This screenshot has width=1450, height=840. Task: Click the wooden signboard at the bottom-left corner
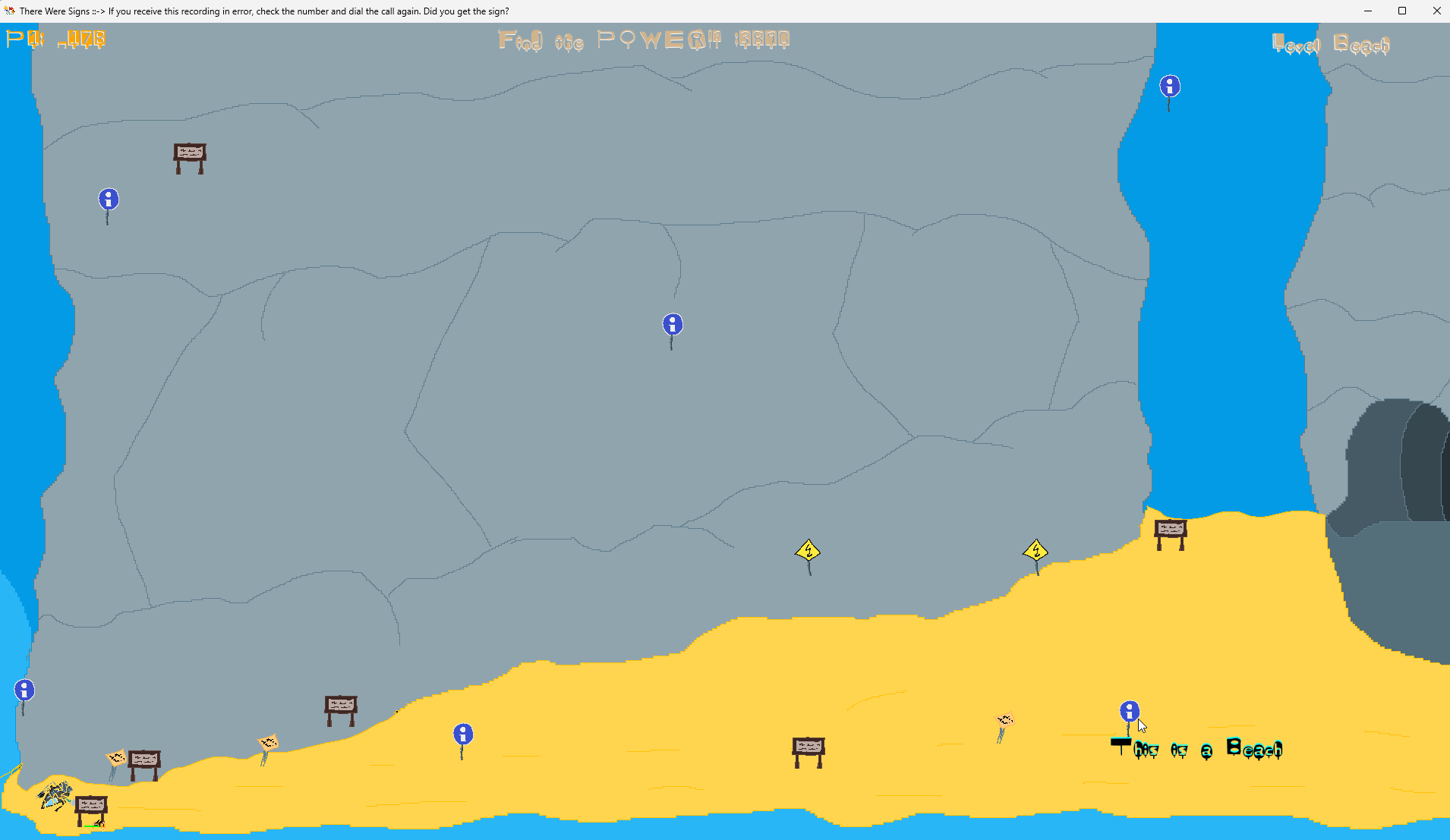click(x=91, y=810)
